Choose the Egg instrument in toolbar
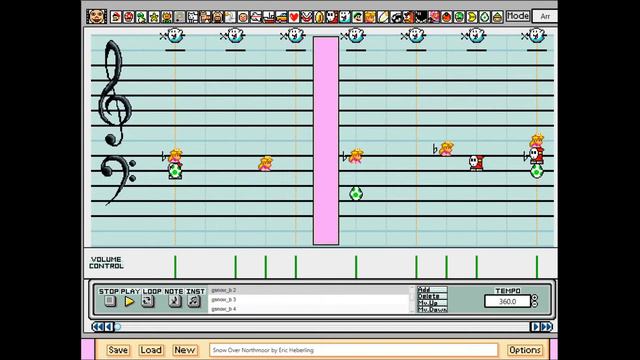This screenshot has width=640, height=360. (484, 17)
